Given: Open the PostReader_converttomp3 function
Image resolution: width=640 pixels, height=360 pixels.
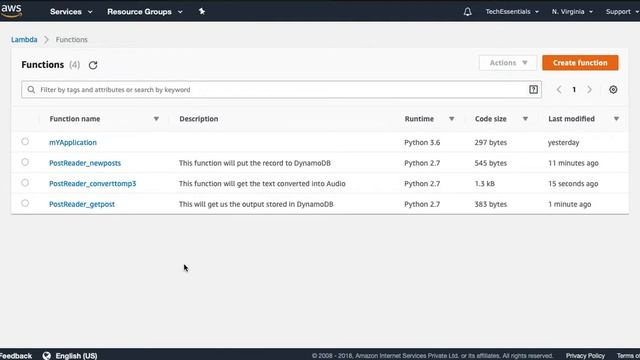Looking at the screenshot, I should click(93, 183).
